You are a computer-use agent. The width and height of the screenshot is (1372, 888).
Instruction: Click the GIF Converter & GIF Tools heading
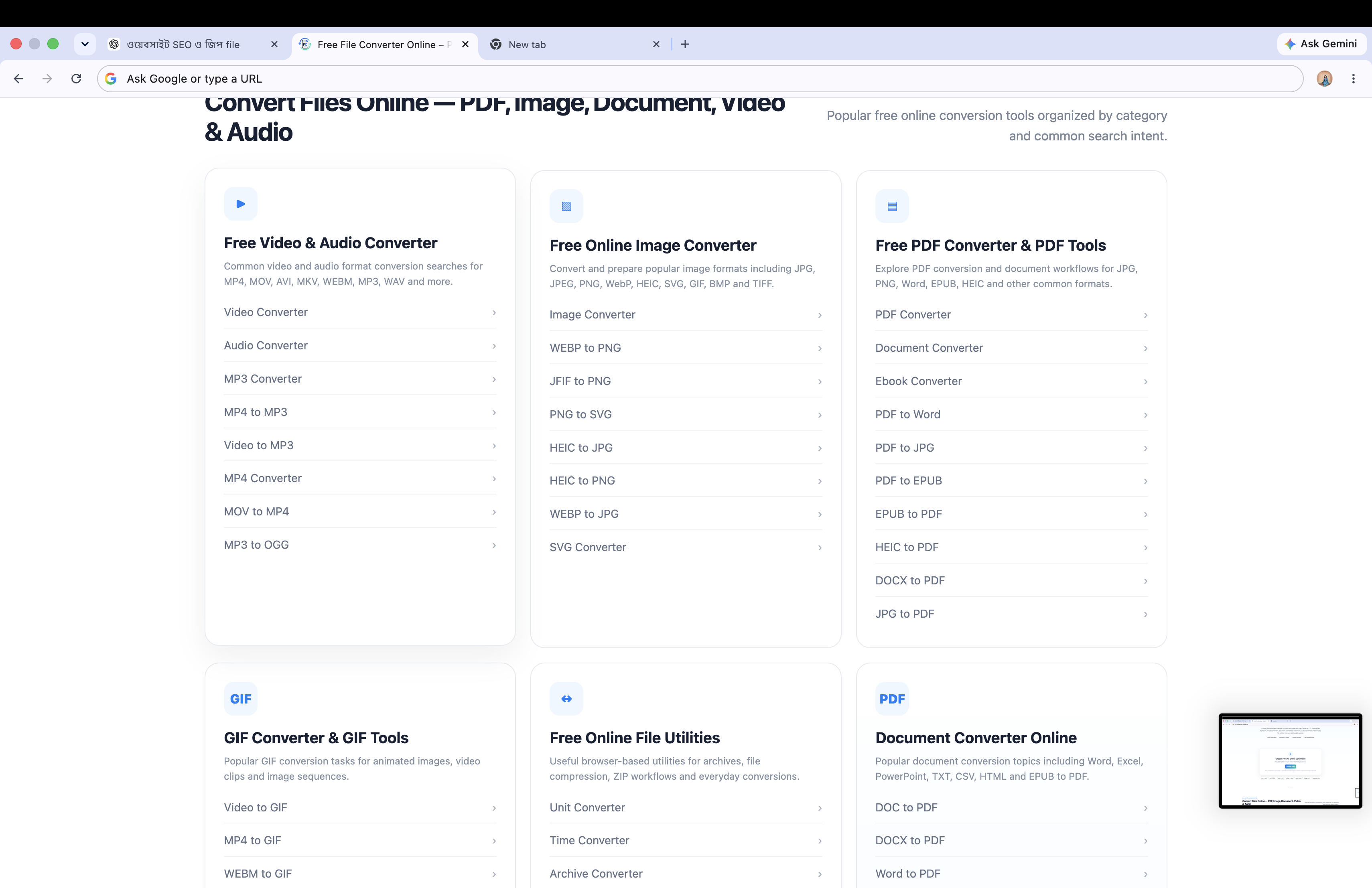pyautogui.click(x=316, y=738)
